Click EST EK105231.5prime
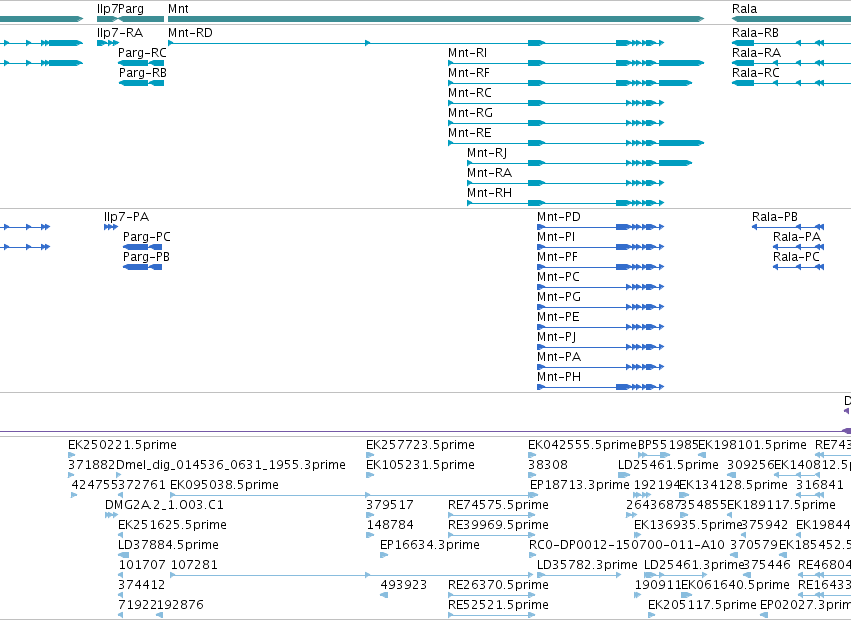This screenshot has height=620, width=851. click(421, 465)
